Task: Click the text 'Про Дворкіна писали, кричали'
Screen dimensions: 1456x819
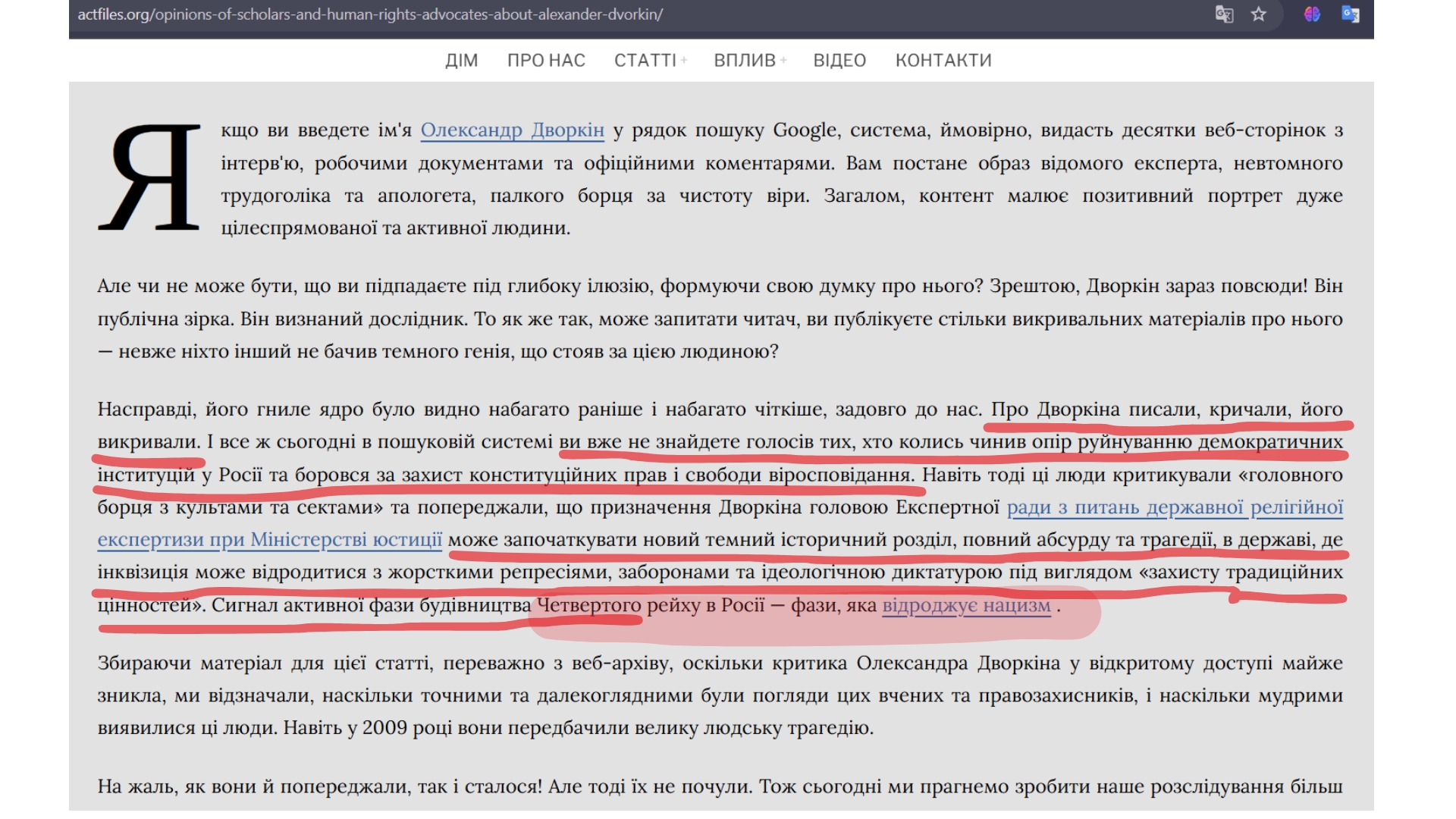Action: pyautogui.click(x=1140, y=409)
